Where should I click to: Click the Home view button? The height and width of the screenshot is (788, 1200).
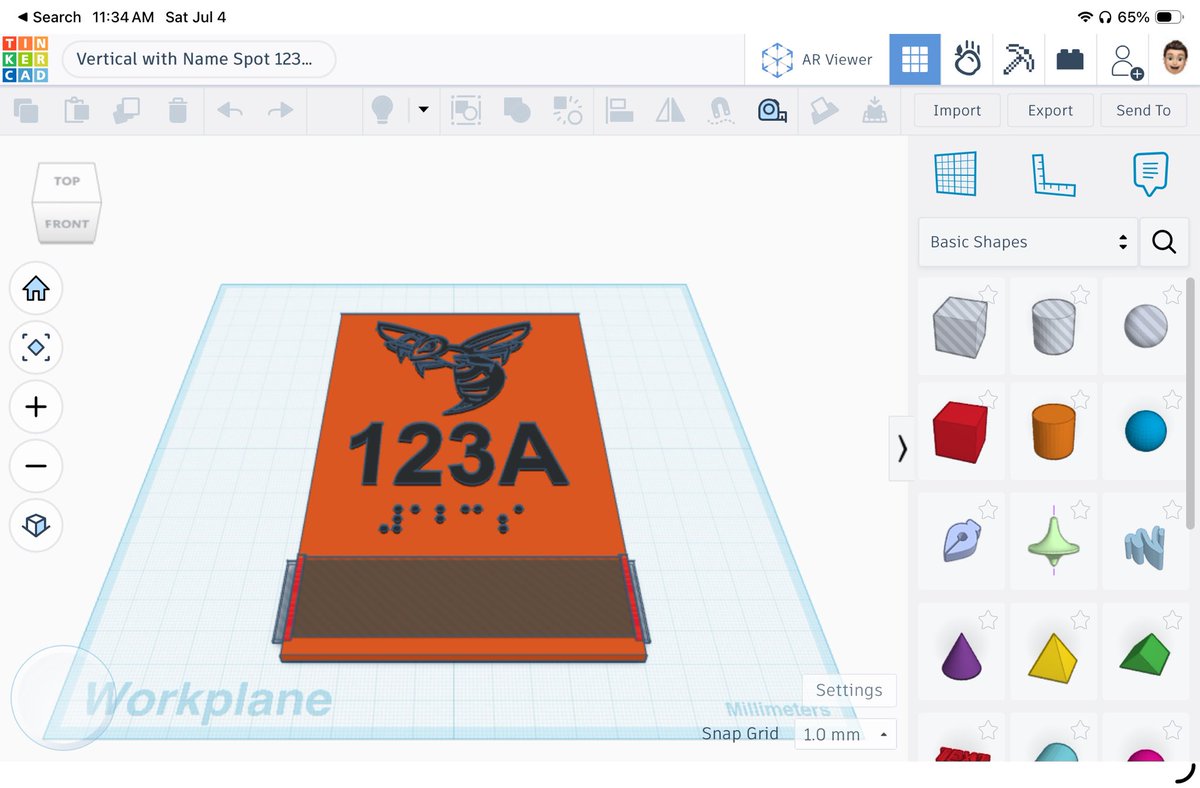[x=36, y=289]
